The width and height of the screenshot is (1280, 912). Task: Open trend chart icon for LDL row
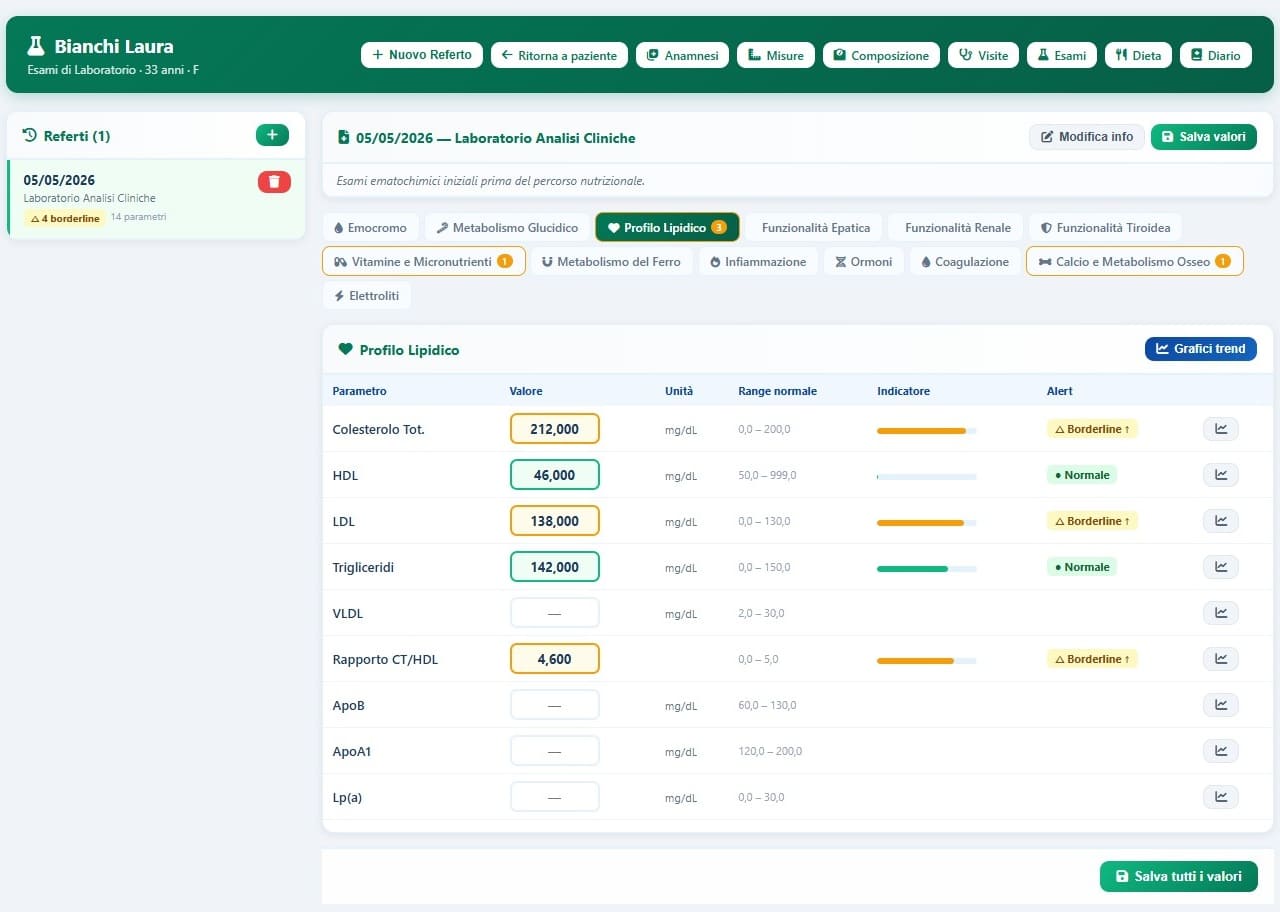pos(1220,521)
